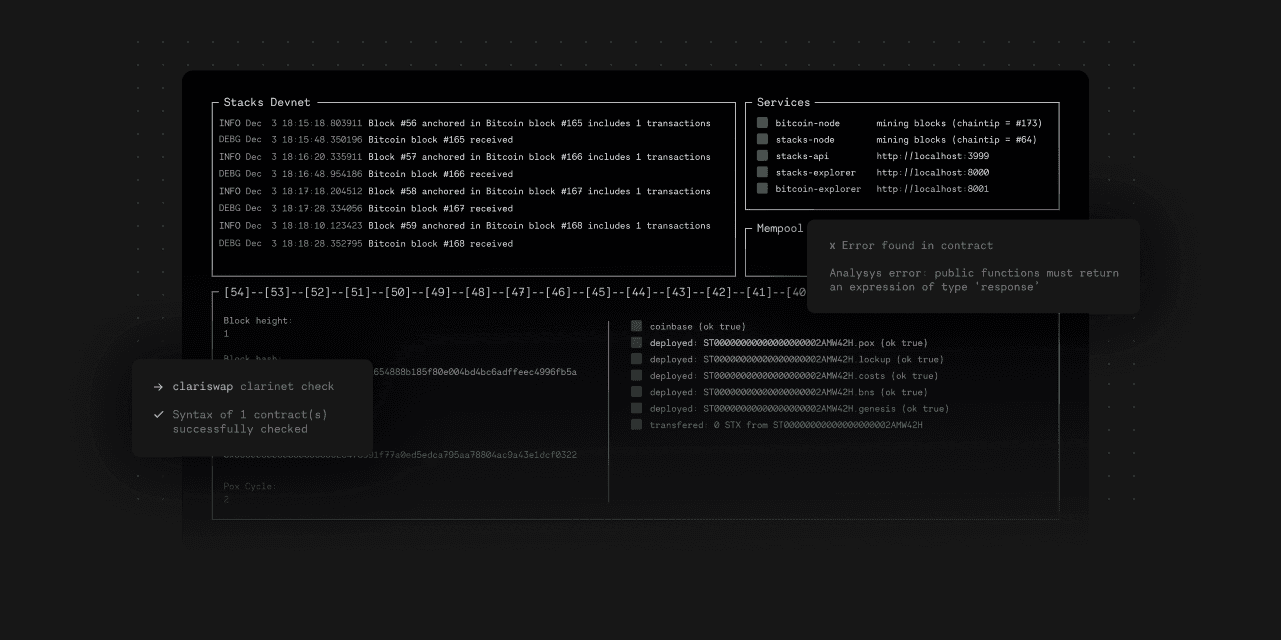
Task: Click the status square beside .pox deployment
Action: pos(636,343)
